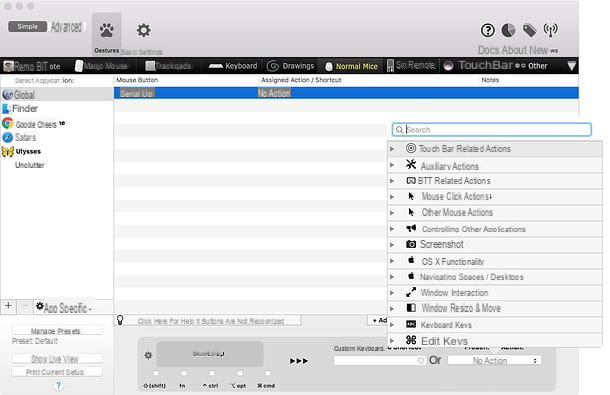Open the mouse button selector field
This screenshot has width=610, height=395.
(210, 354)
